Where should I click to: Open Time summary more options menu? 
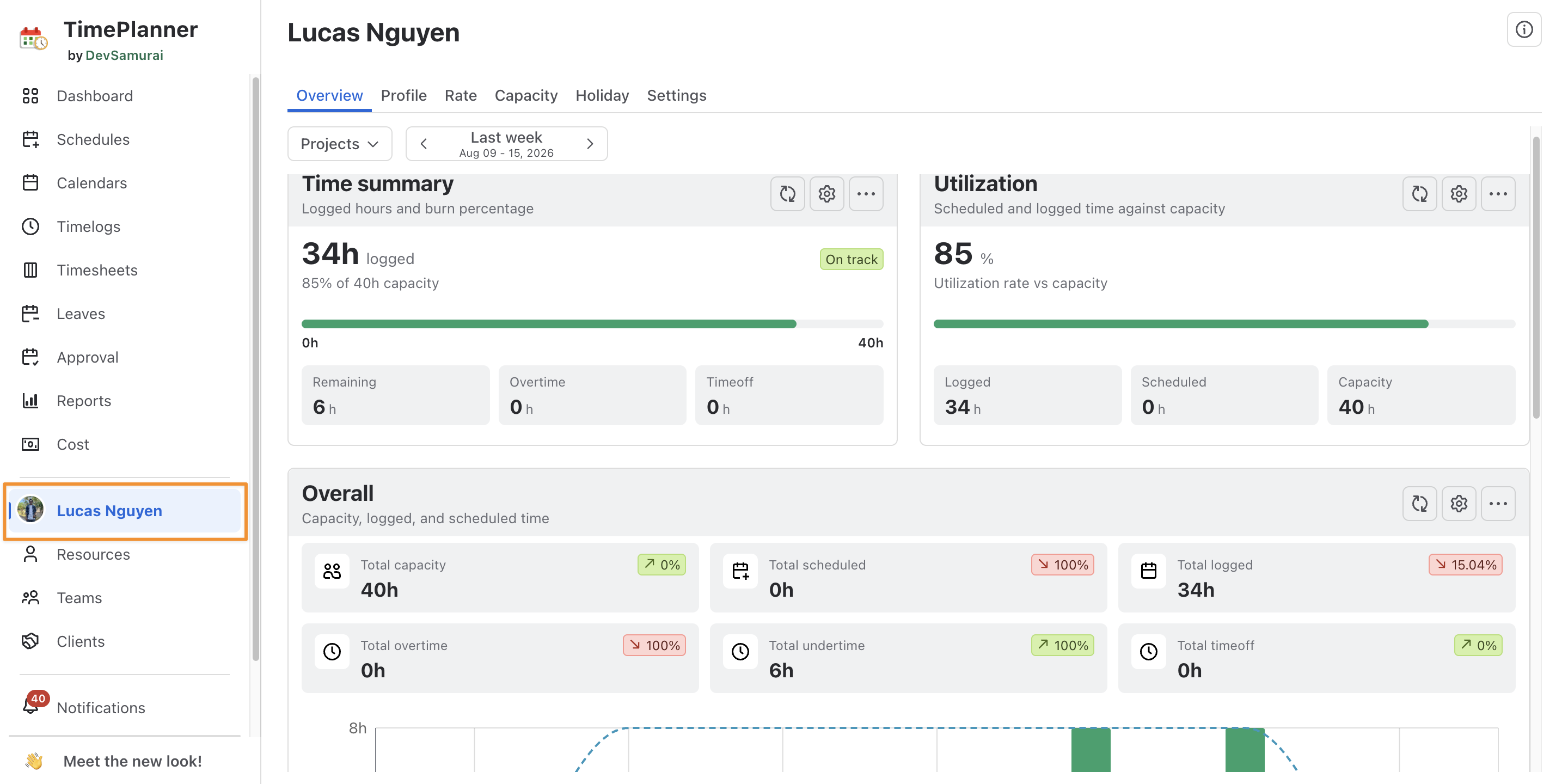click(x=866, y=194)
